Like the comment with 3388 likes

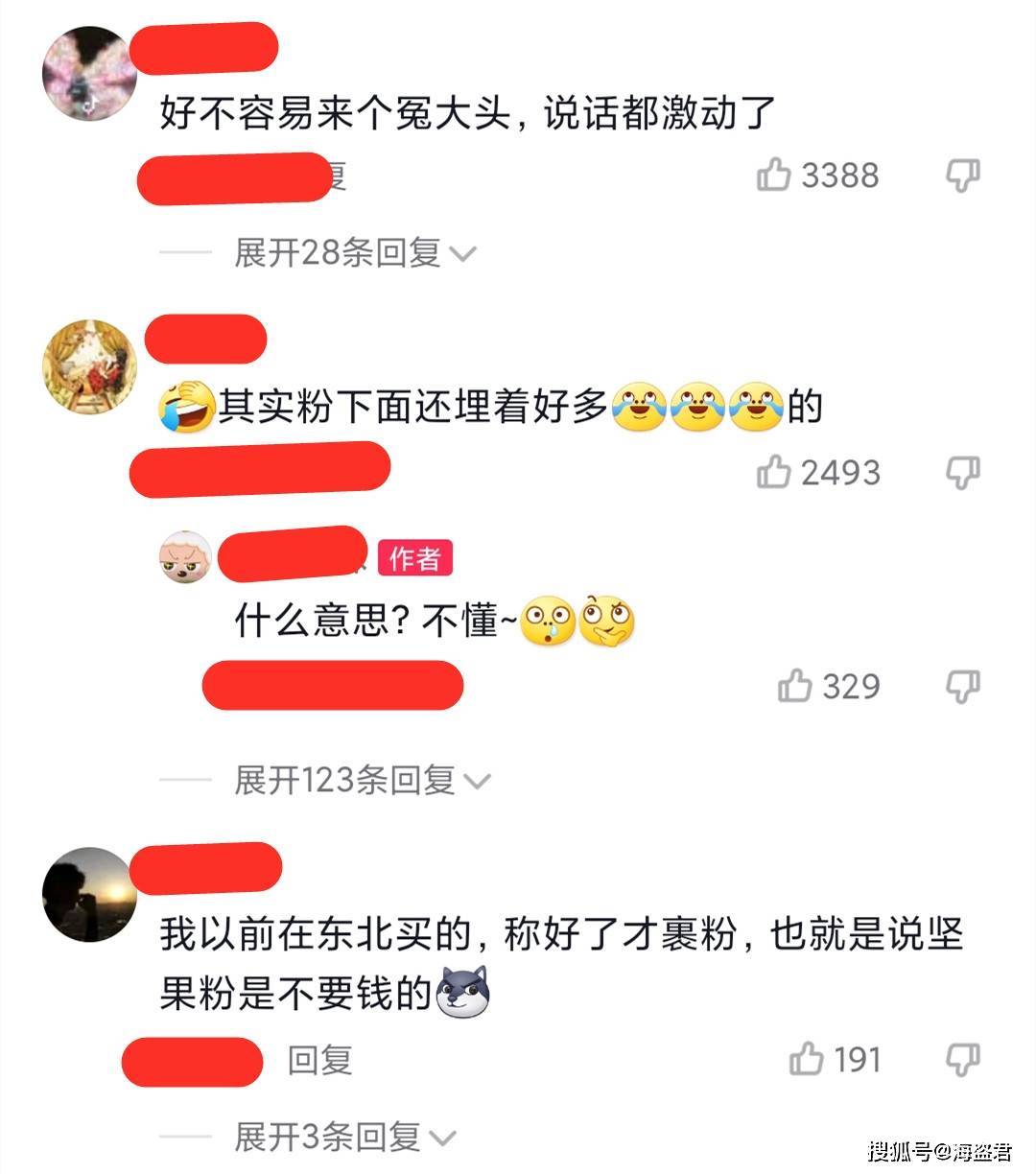(774, 175)
